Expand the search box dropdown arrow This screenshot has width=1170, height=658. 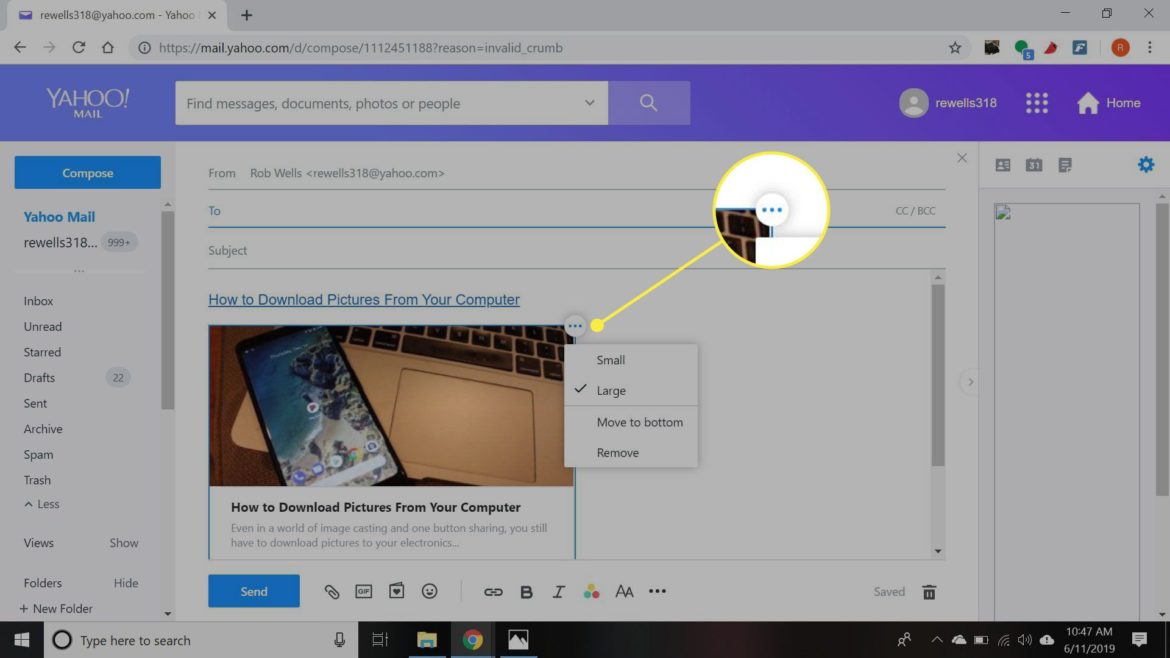pyautogui.click(x=590, y=103)
